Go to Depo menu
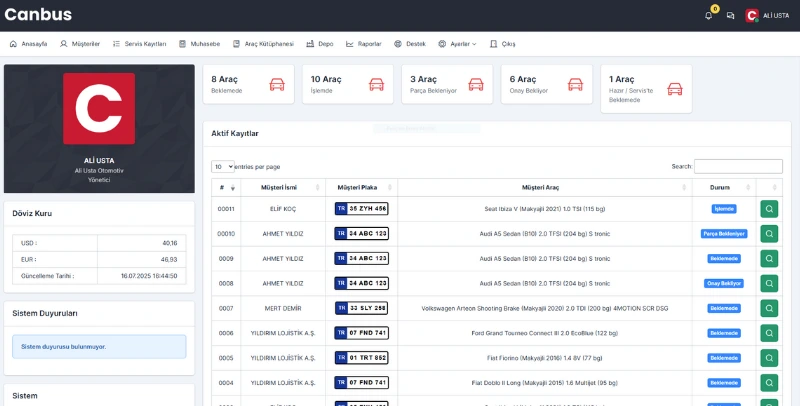This screenshot has width=800, height=406. click(319, 44)
